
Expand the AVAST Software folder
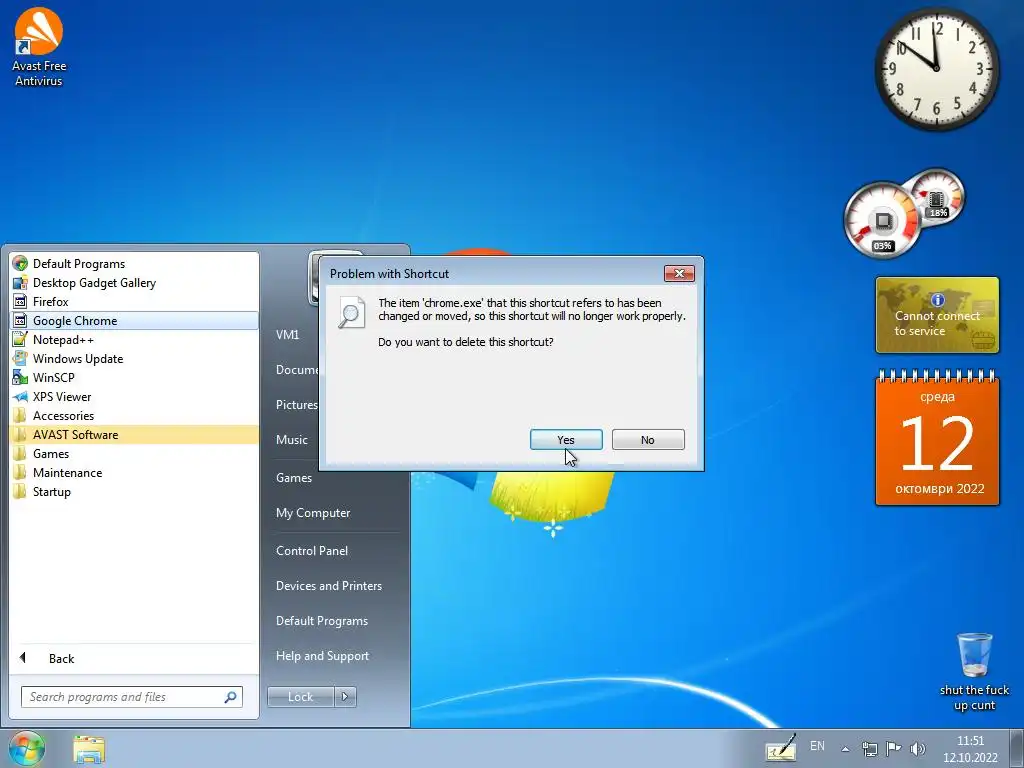[135, 434]
